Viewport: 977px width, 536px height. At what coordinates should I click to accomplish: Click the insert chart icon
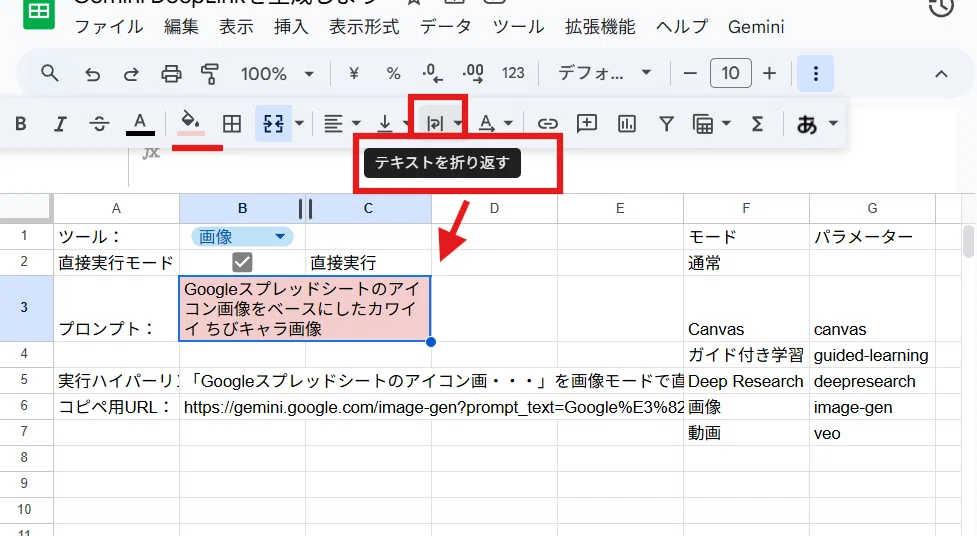pos(626,124)
